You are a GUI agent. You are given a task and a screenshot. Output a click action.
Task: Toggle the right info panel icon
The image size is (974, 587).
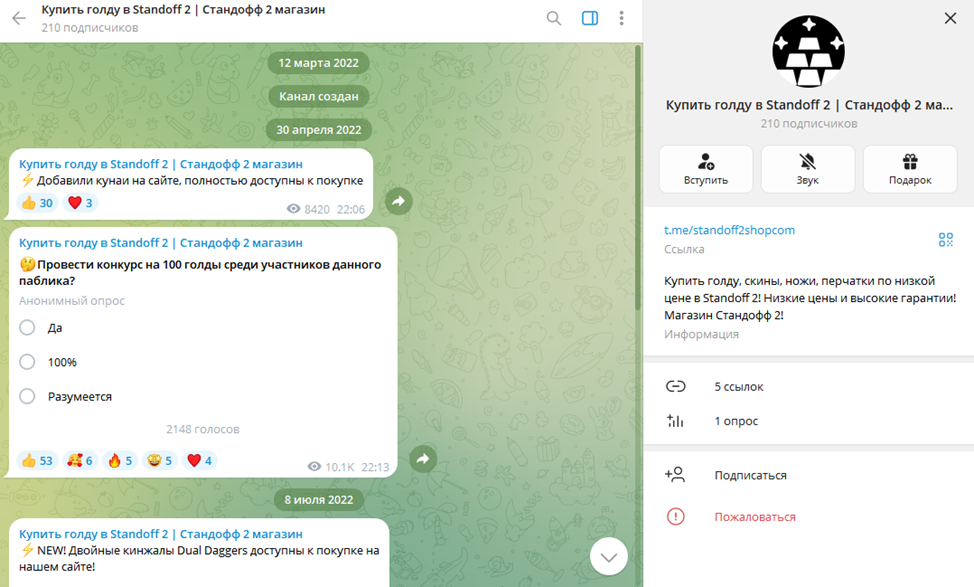pos(589,18)
